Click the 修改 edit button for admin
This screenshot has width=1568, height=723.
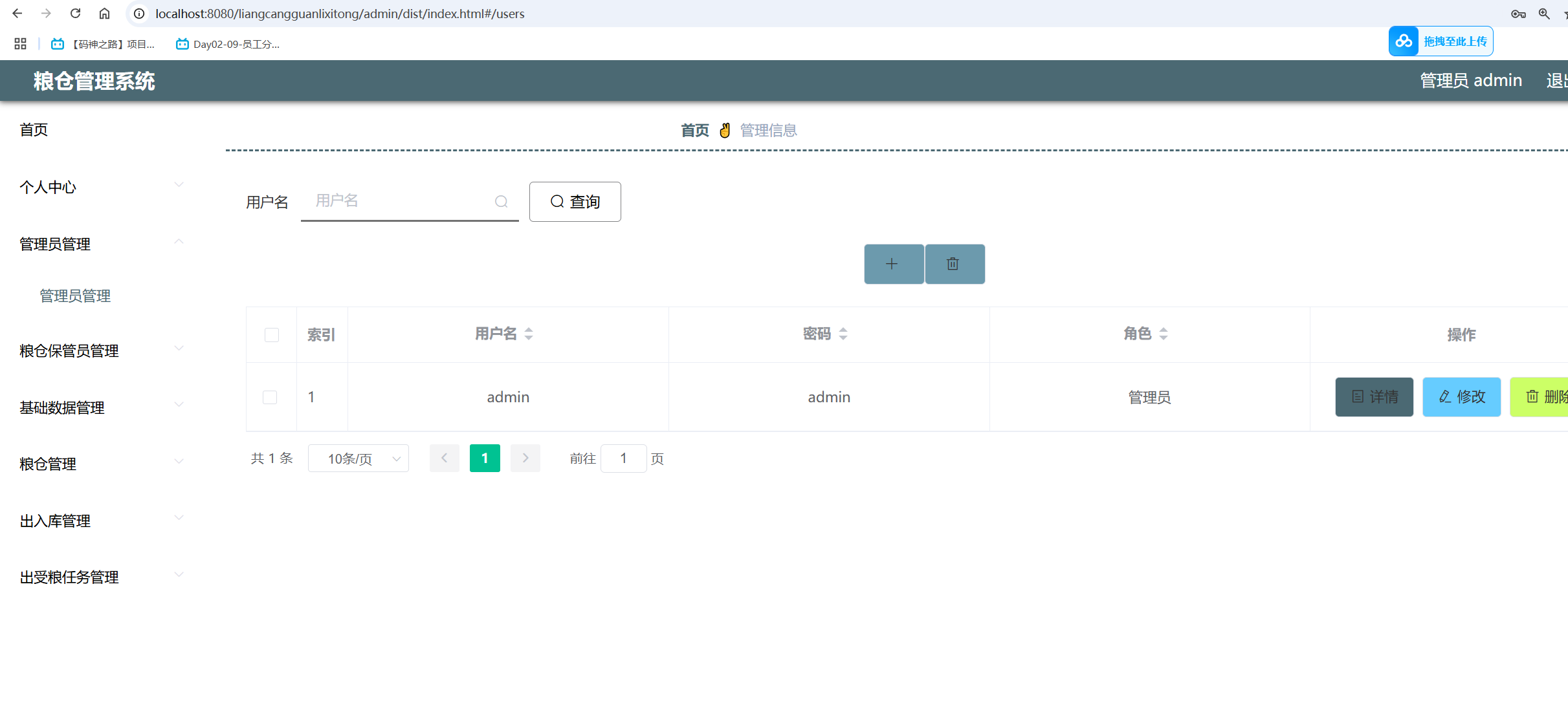[x=1461, y=397]
